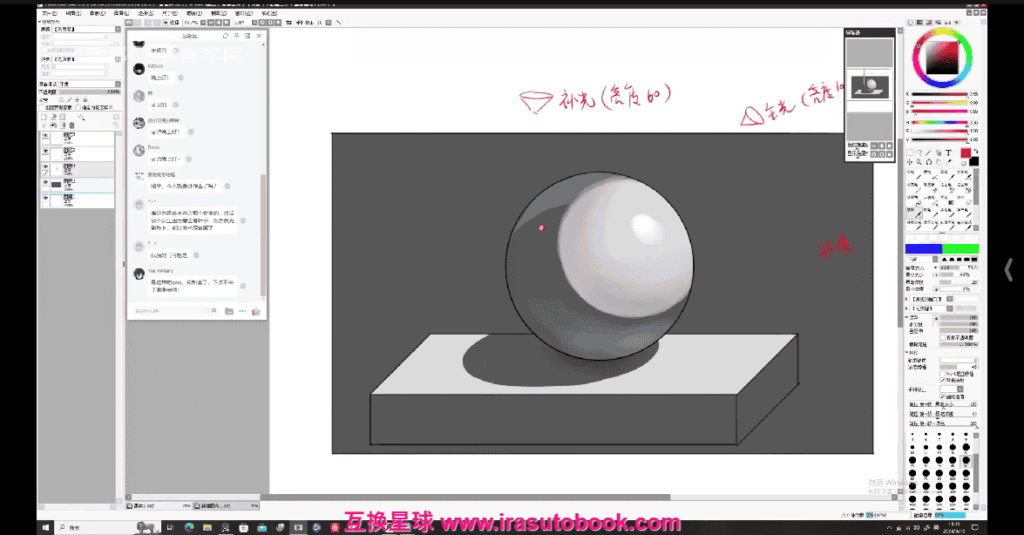Viewport: 1024px width, 535px height.
Task: Collapse the color blending settings triangle
Action: click(907, 317)
